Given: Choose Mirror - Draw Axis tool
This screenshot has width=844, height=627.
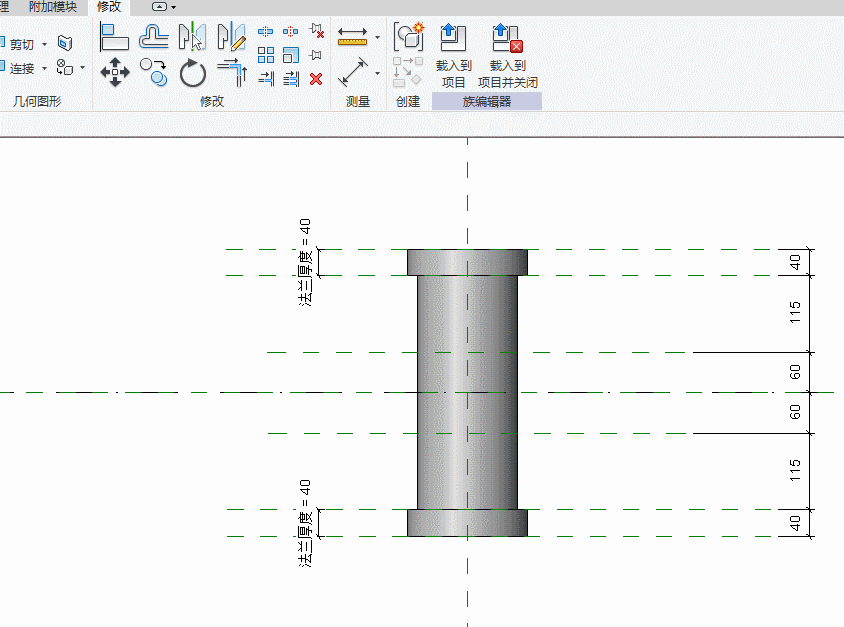Looking at the screenshot, I should (231, 38).
